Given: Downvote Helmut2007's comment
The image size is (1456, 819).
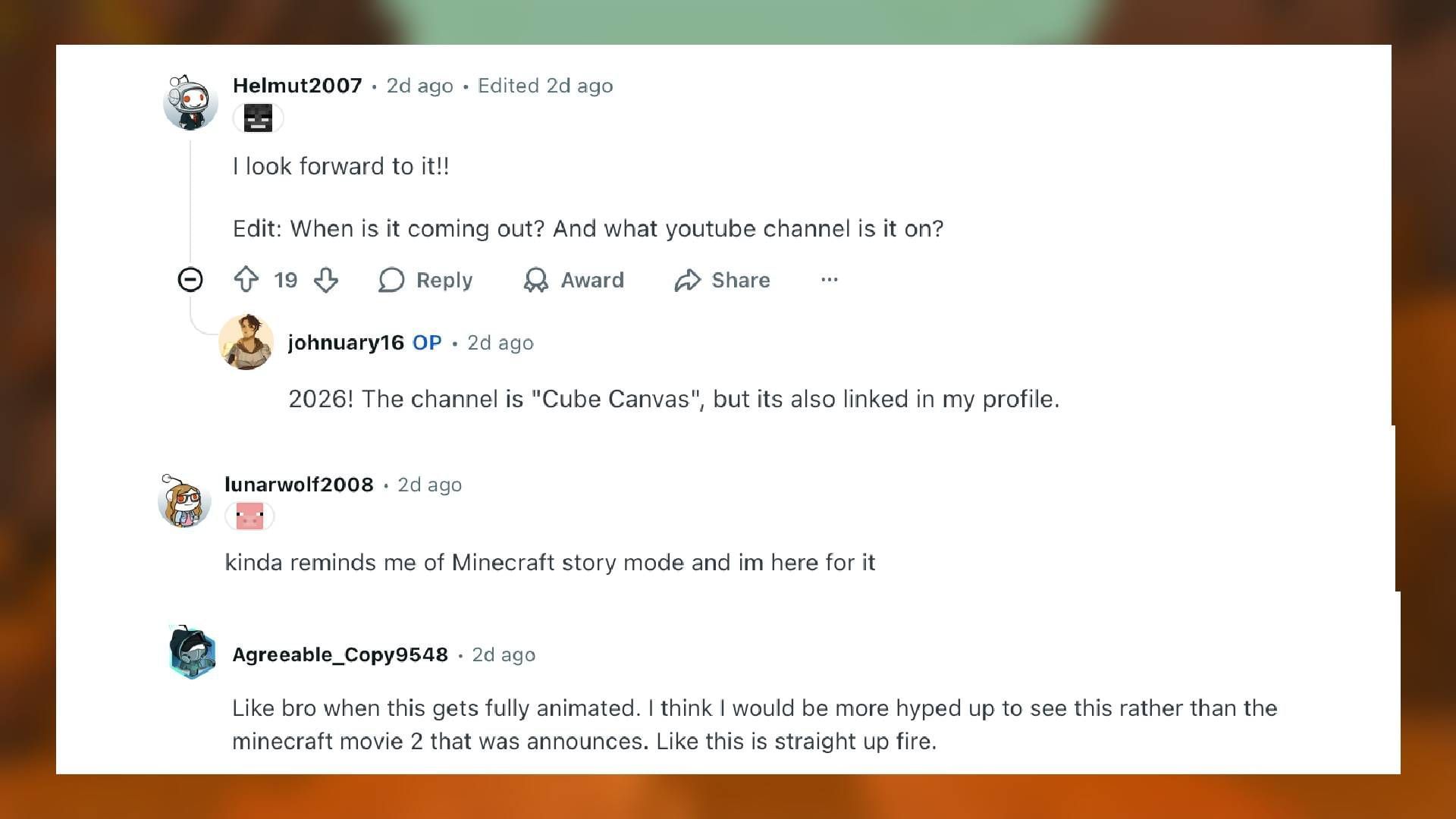Looking at the screenshot, I should point(326,280).
